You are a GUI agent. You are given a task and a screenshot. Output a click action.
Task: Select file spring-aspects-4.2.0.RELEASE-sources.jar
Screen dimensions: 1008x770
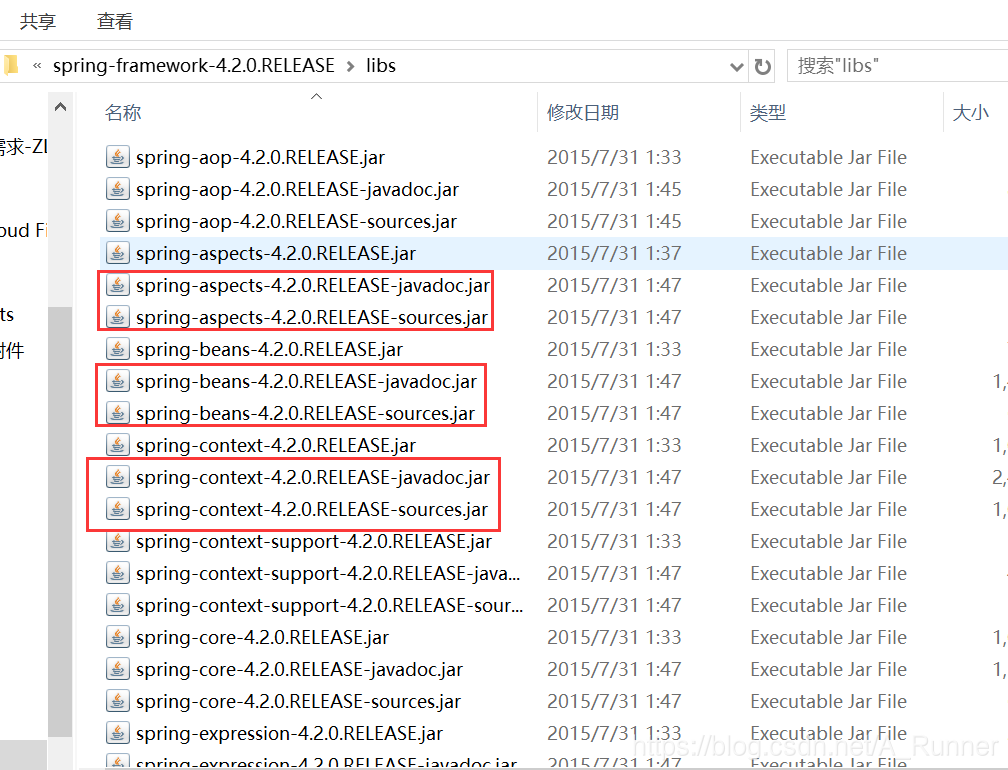312,318
